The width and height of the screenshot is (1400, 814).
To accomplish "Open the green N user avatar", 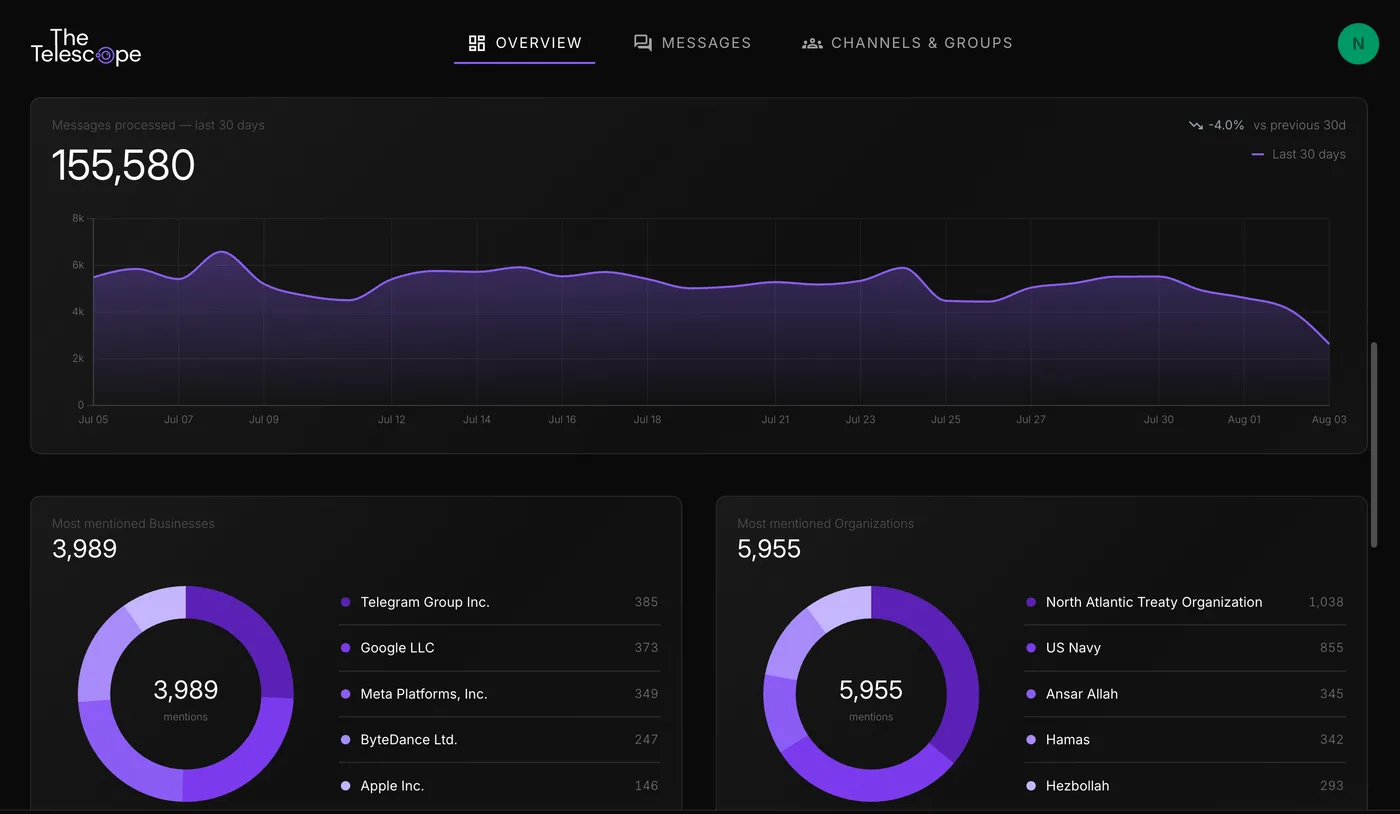I will [x=1358, y=44].
